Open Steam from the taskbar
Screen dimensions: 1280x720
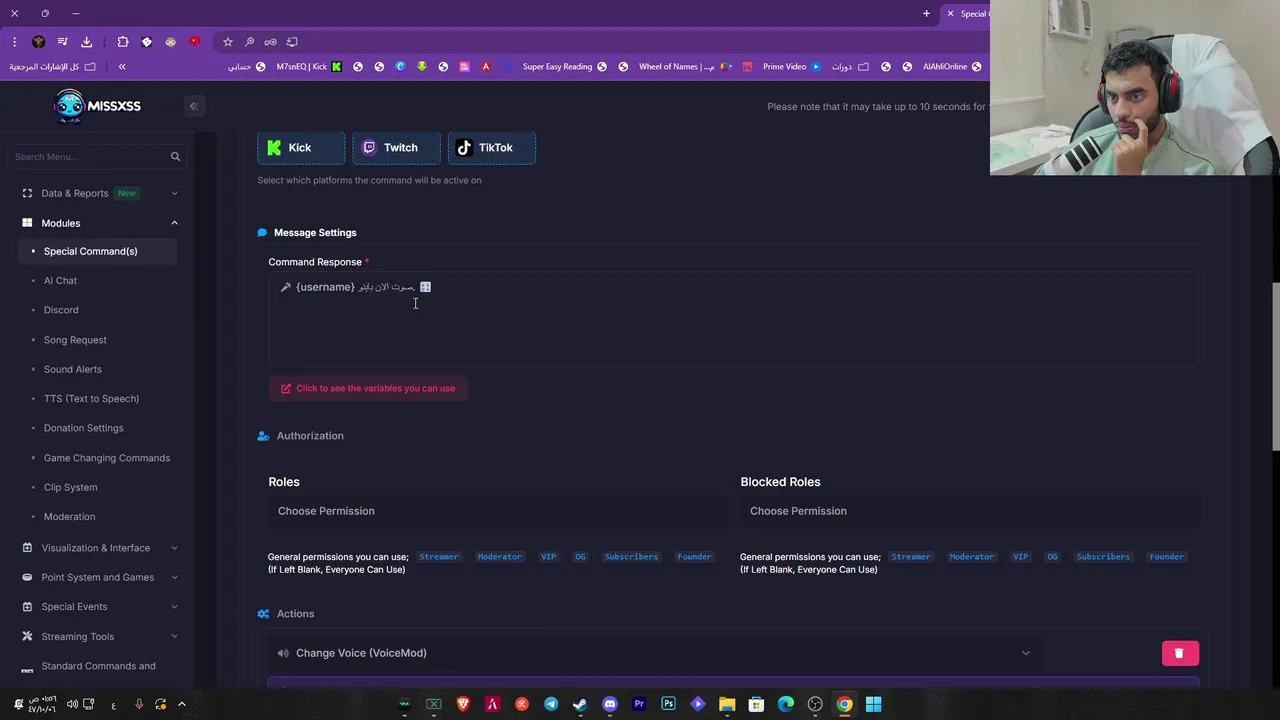(x=580, y=704)
